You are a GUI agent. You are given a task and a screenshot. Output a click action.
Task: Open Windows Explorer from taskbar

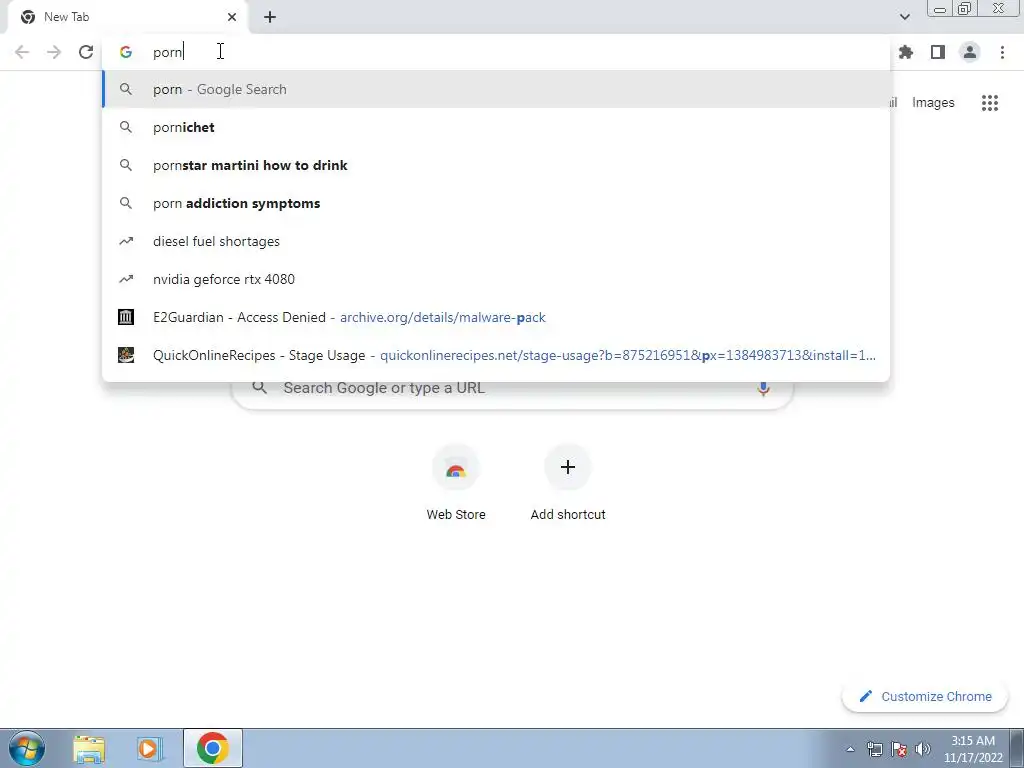tap(89, 748)
